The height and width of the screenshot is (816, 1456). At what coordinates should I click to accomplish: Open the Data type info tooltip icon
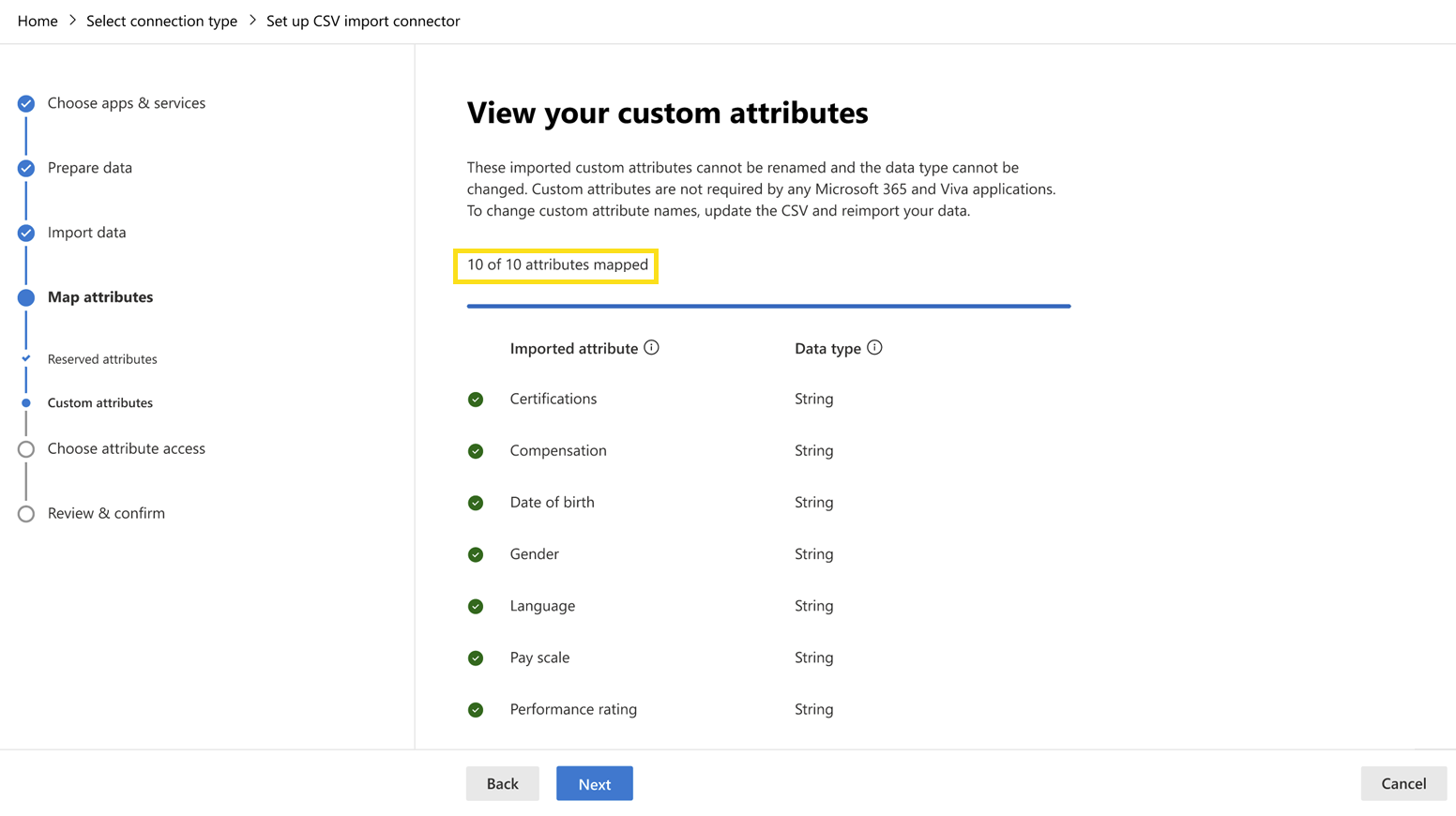pos(874,346)
